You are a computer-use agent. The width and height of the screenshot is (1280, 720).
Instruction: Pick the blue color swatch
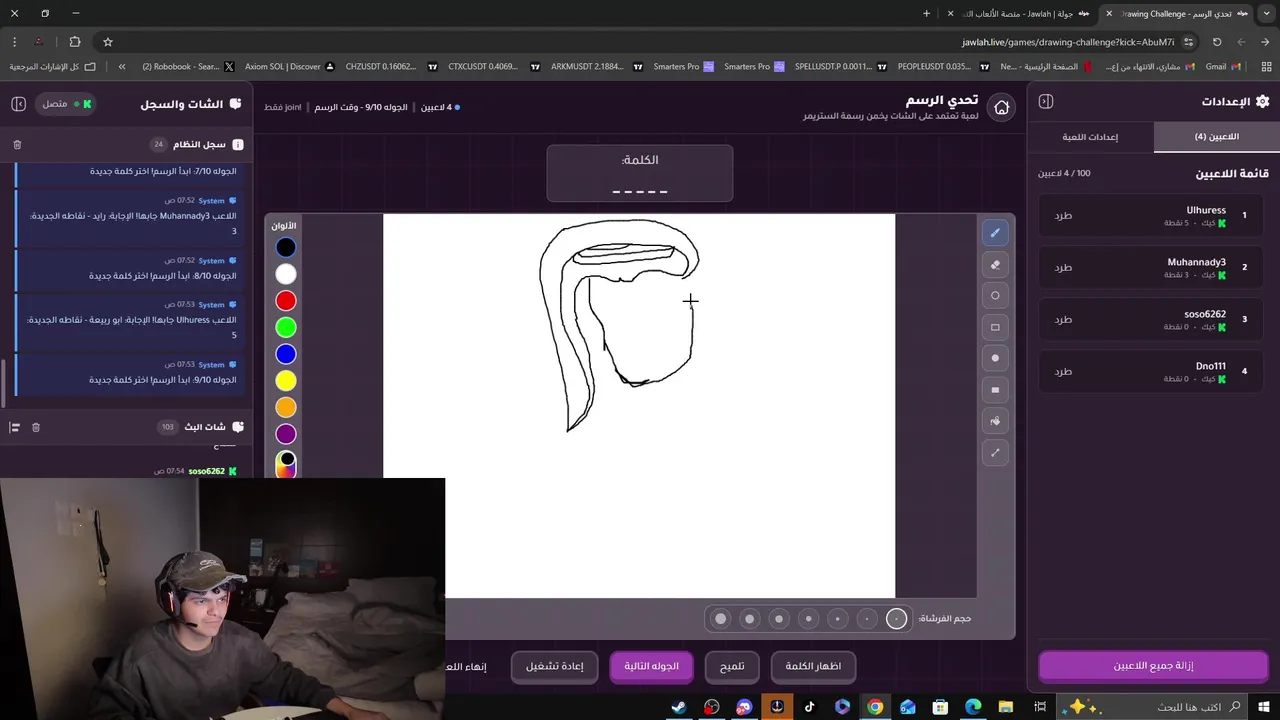click(286, 354)
